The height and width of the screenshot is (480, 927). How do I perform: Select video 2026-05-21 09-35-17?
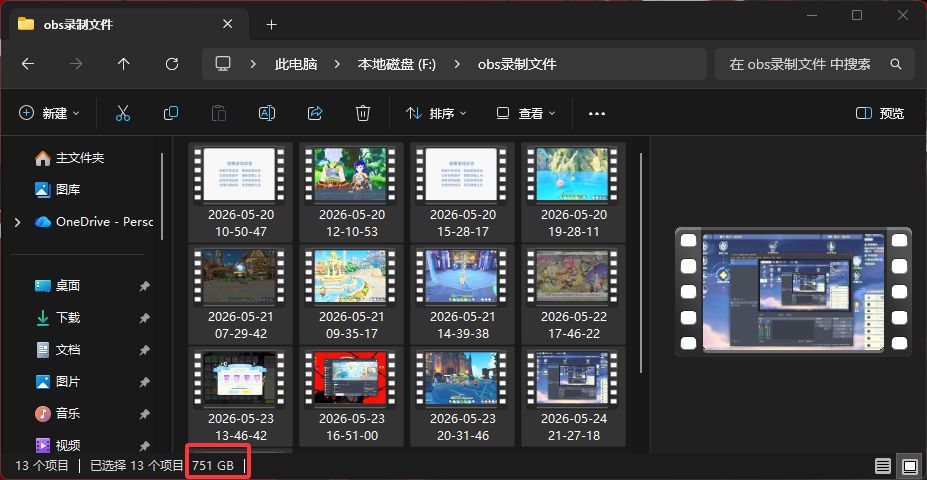coord(352,294)
